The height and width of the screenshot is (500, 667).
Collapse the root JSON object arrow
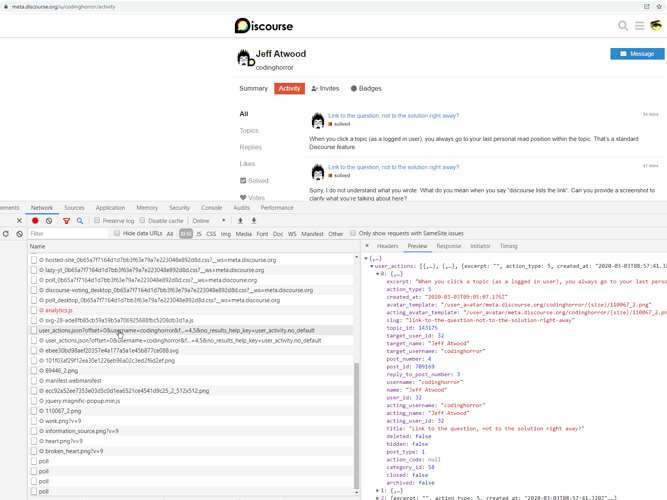(366, 258)
